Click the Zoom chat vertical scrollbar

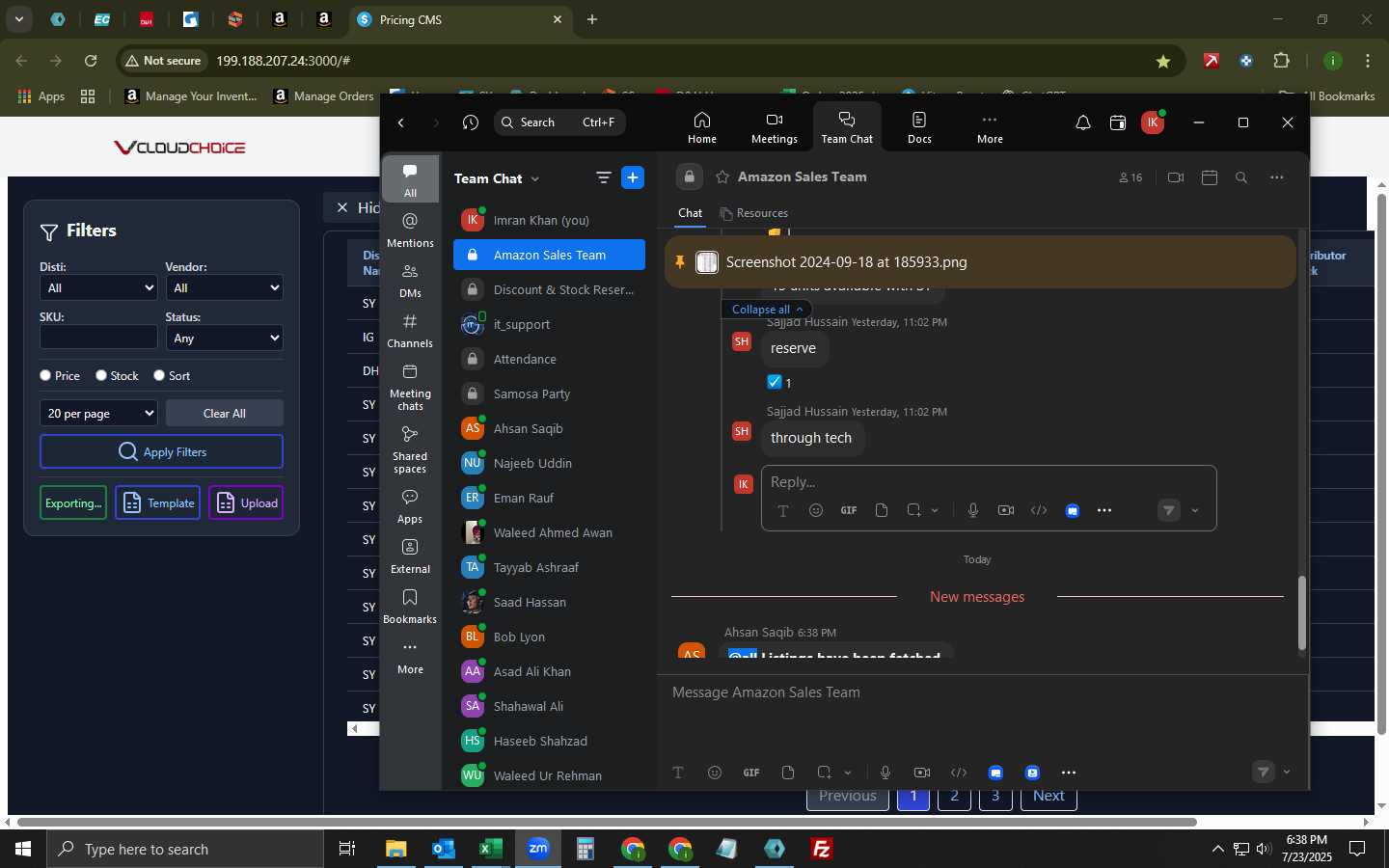click(1301, 612)
